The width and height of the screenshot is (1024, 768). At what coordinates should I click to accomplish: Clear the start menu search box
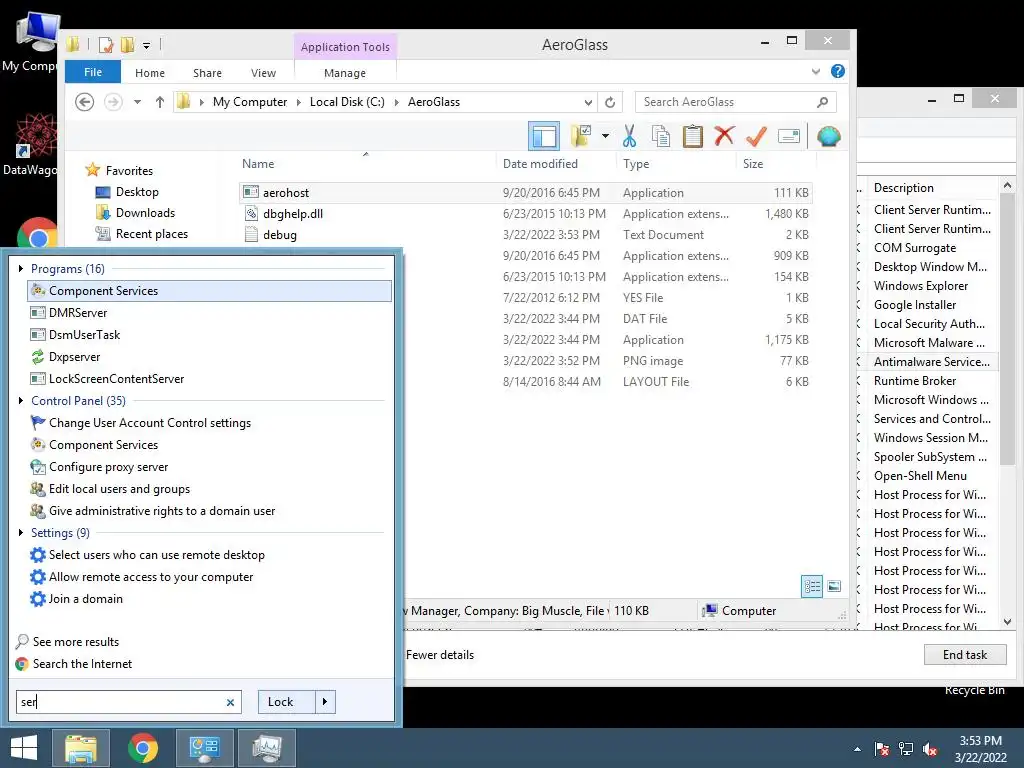coord(230,703)
